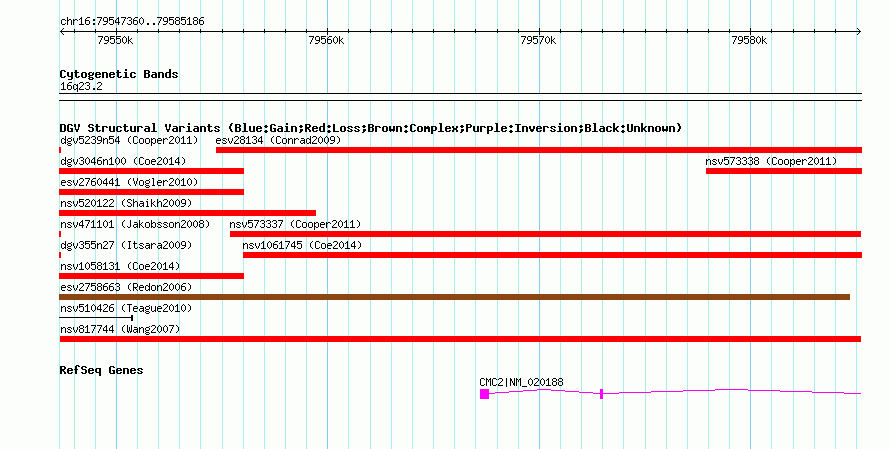Click the dgv3046n100 (Coe2014) red bar
The width and height of the screenshot is (890, 449).
(152, 171)
